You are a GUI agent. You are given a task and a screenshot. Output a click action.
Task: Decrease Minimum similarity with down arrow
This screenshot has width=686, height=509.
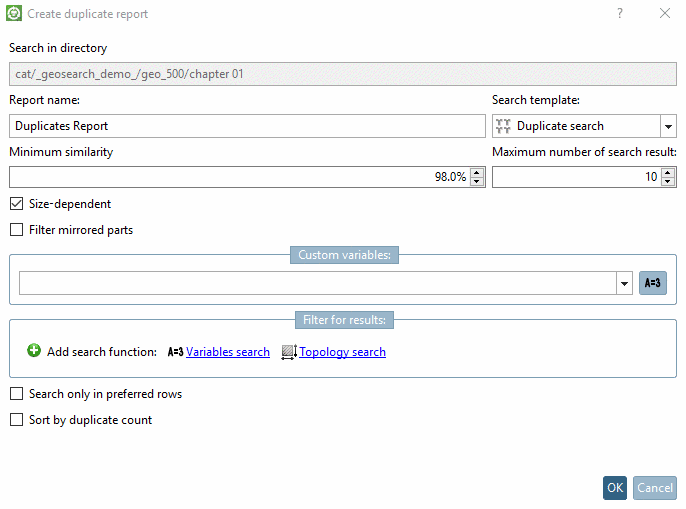[477, 181]
